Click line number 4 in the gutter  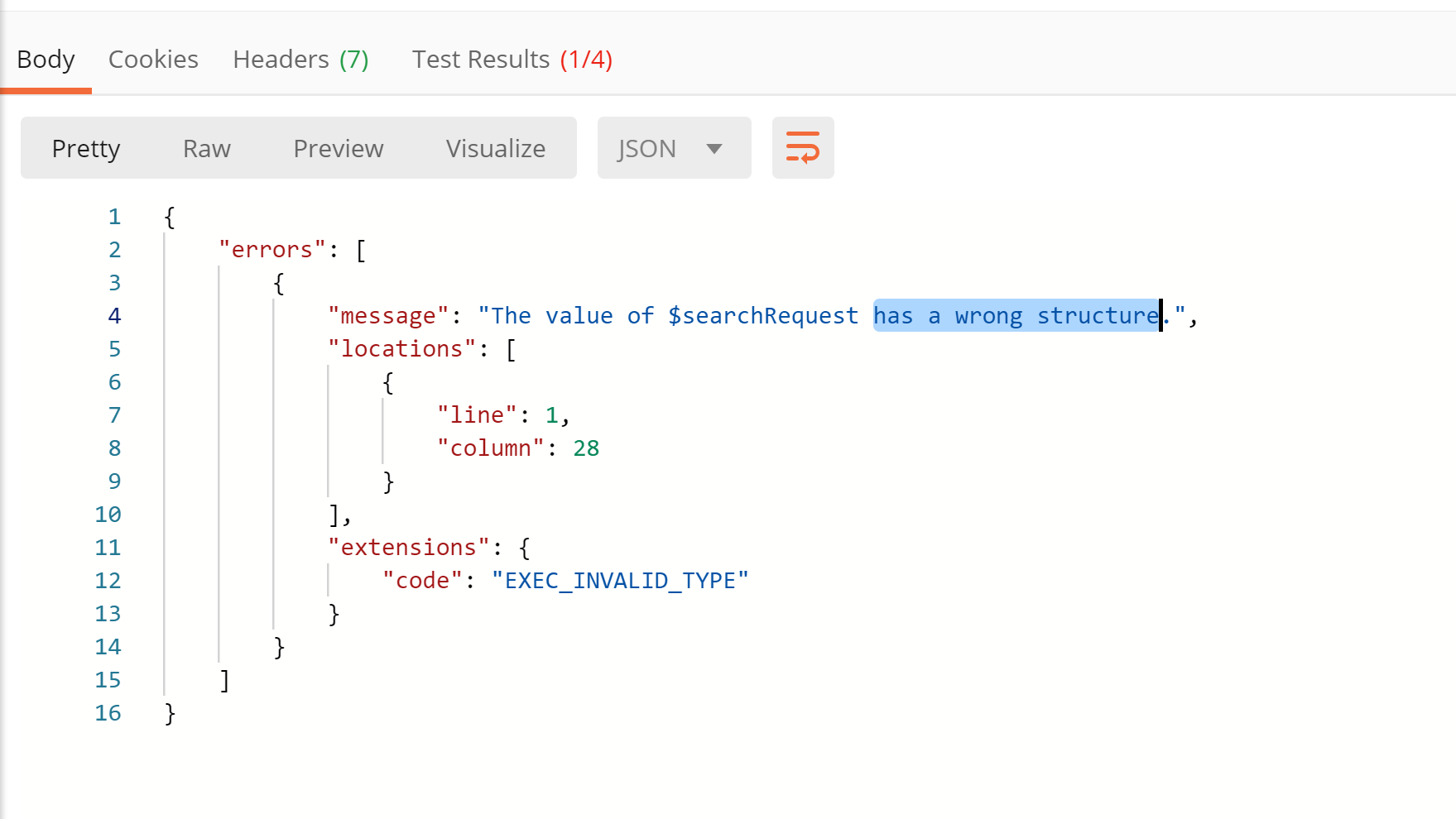(x=114, y=315)
